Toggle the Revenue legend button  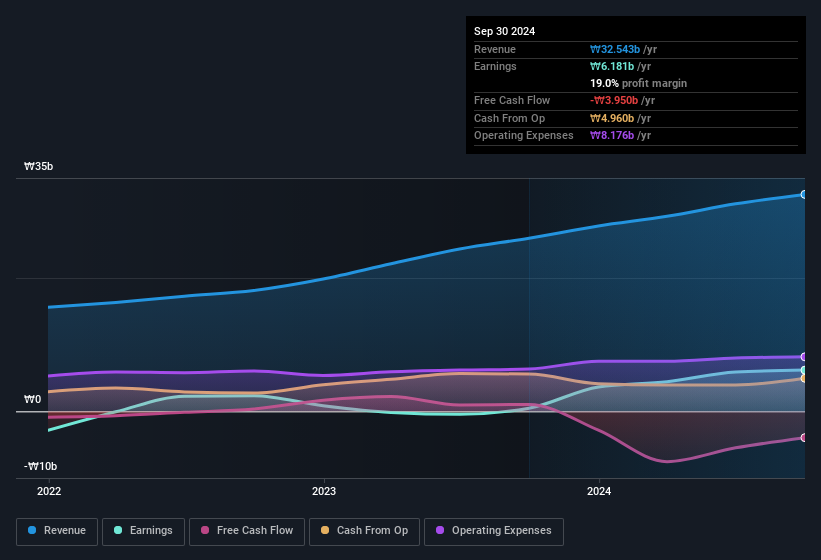tap(57, 532)
